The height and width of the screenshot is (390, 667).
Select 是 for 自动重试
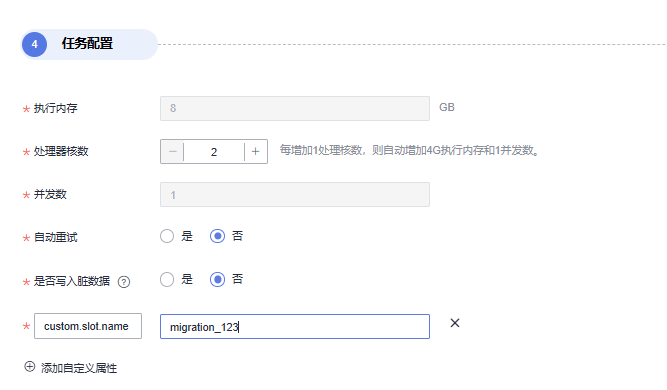pos(167,236)
